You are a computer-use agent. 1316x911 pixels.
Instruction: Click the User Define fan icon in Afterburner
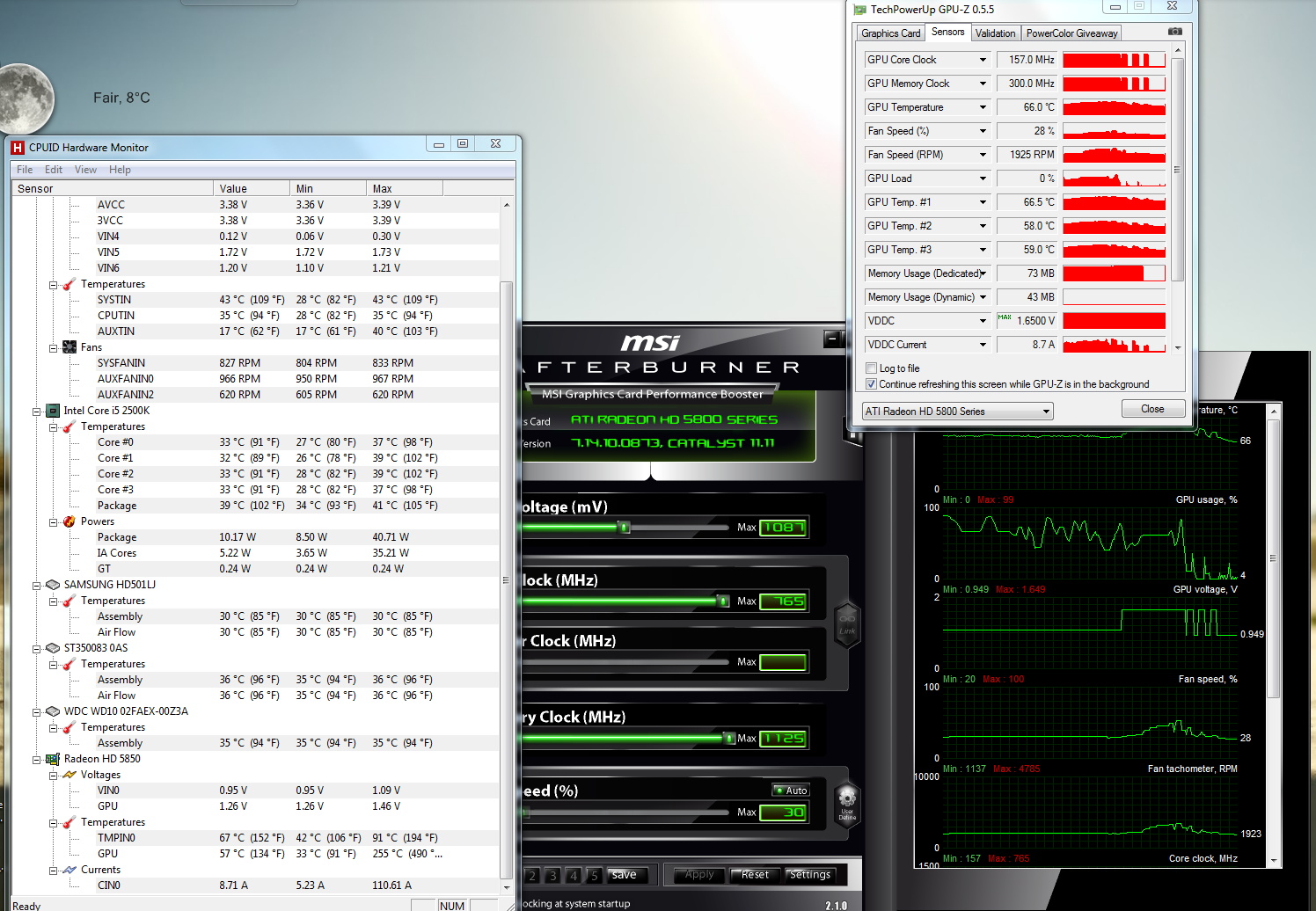pyautogui.click(x=847, y=804)
